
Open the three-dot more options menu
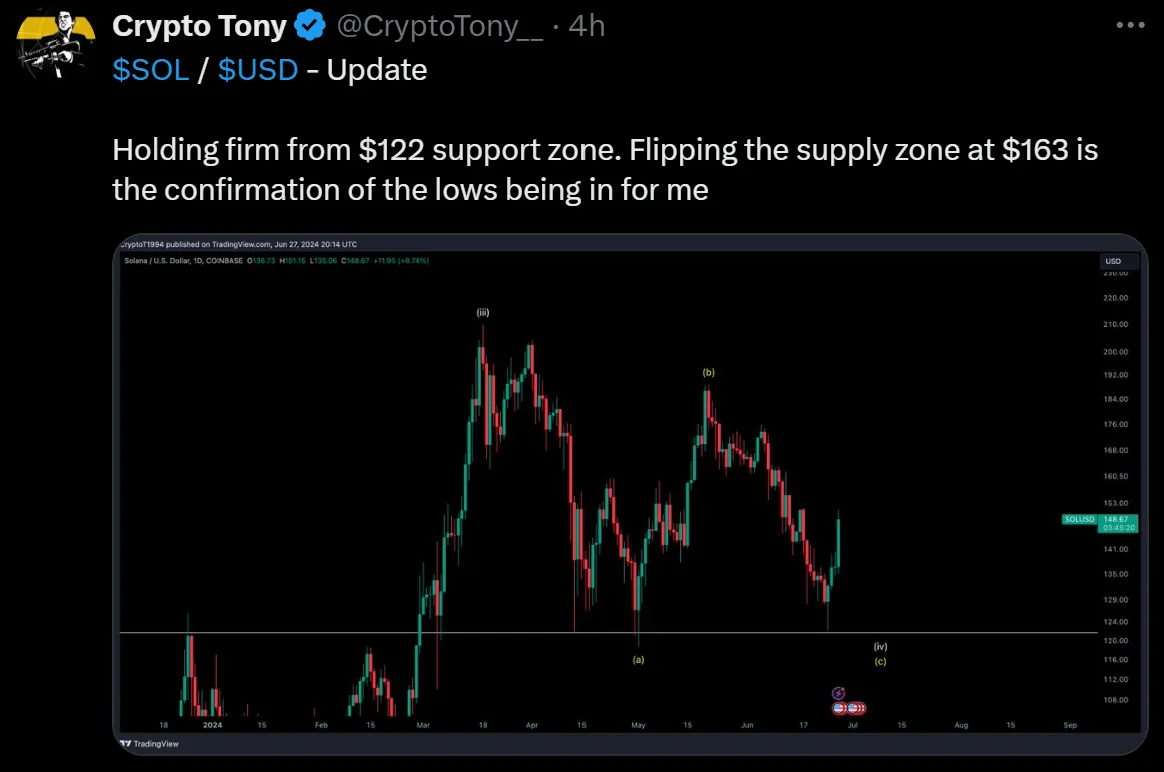(1130, 25)
